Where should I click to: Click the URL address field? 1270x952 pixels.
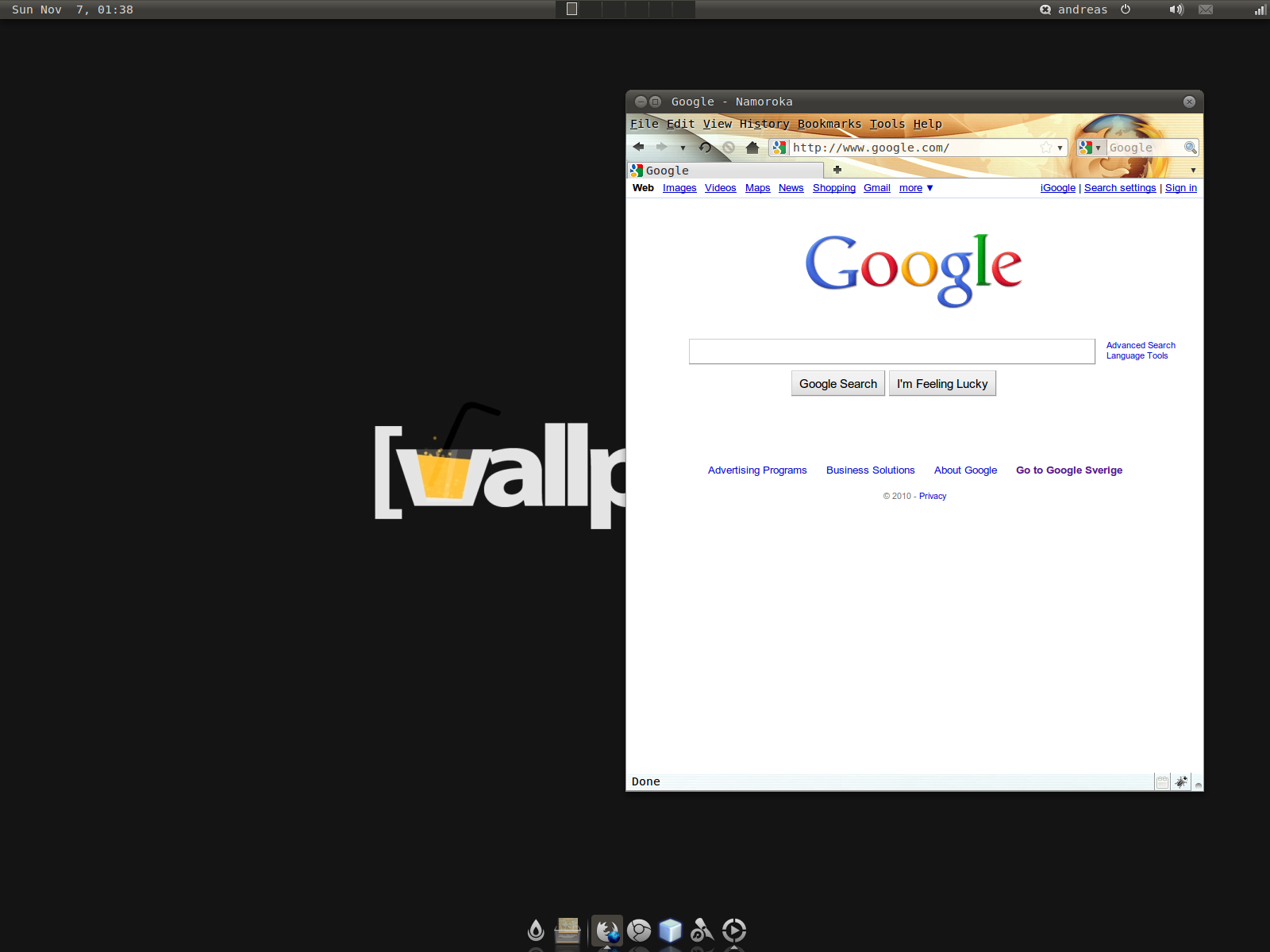click(x=913, y=148)
